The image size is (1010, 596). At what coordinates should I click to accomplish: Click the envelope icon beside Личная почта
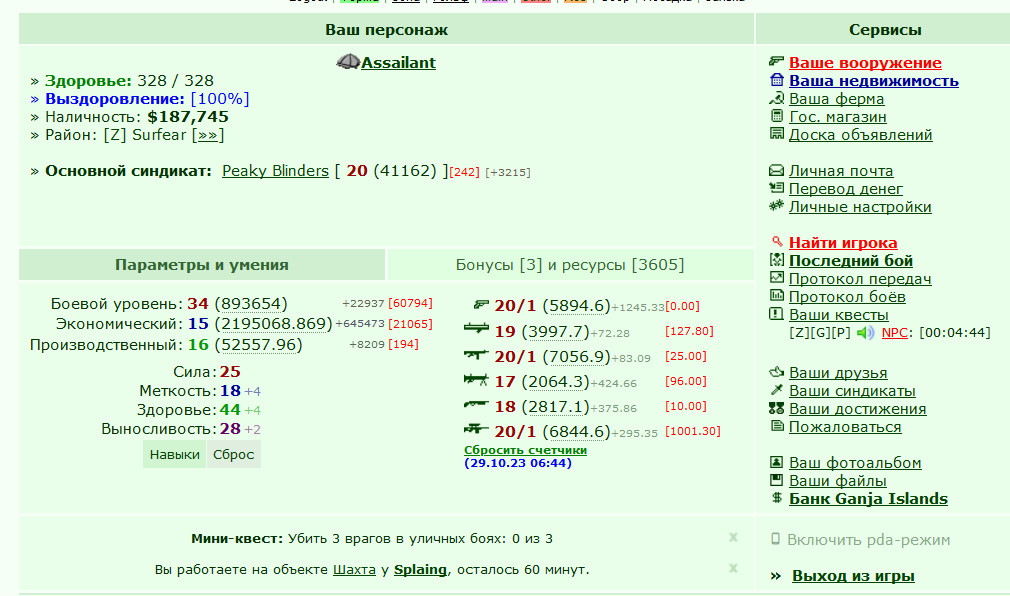point(776,170)
